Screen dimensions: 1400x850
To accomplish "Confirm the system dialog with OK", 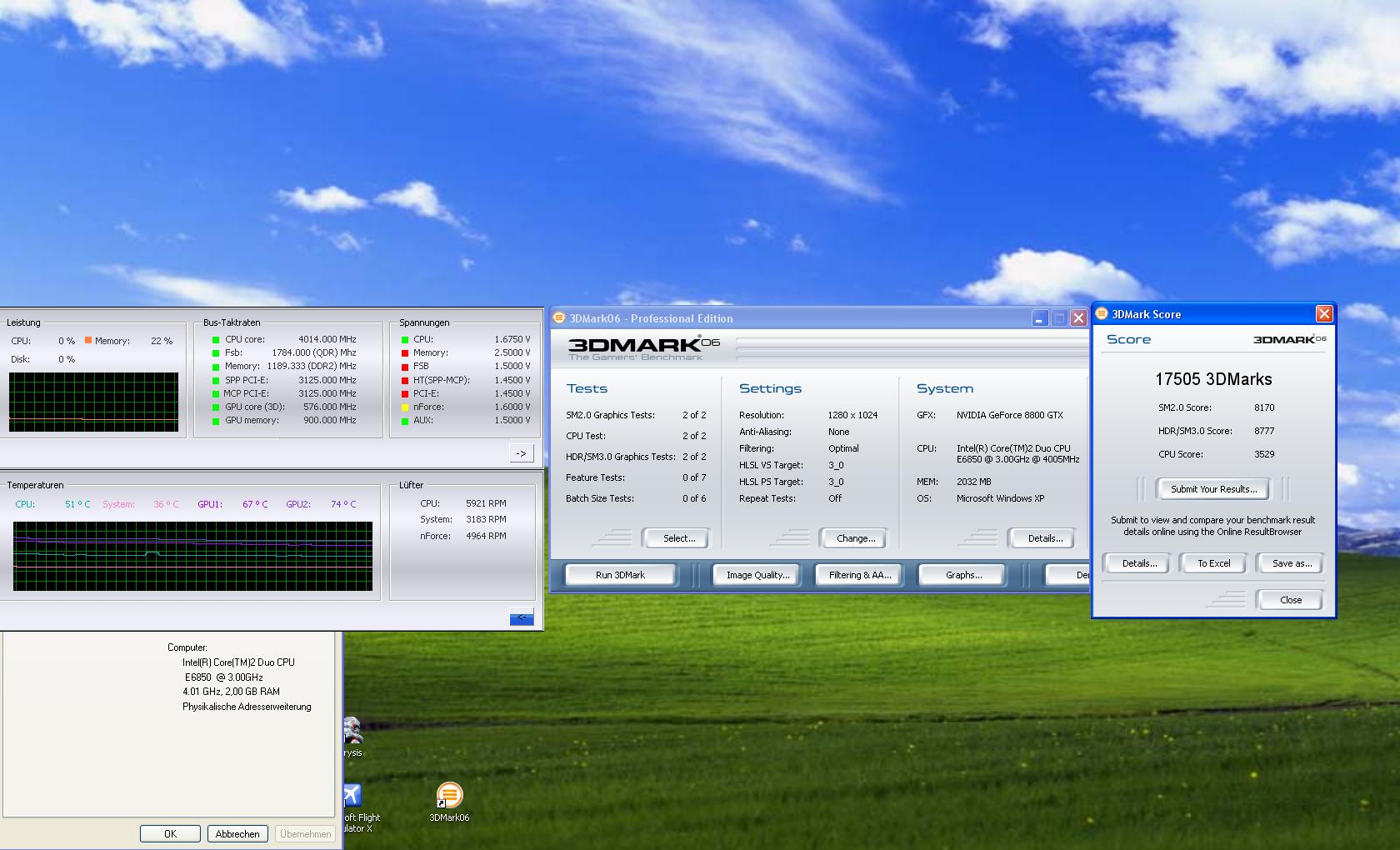I will (x=170, y=833).
